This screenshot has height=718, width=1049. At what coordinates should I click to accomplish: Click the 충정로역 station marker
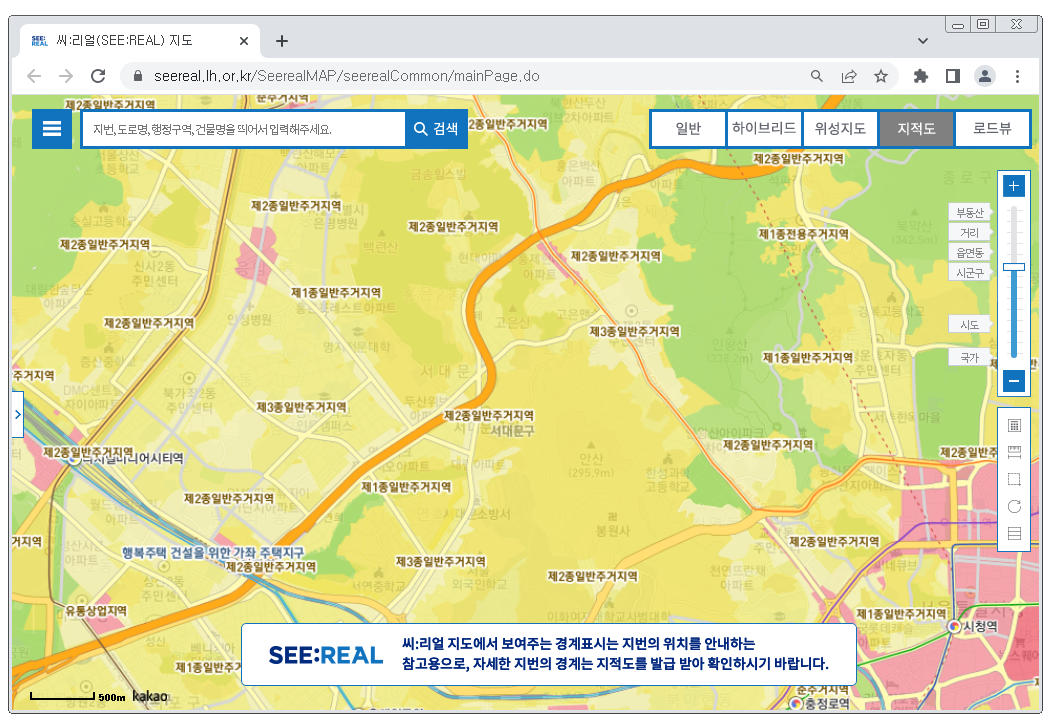[x=796, y=703]
